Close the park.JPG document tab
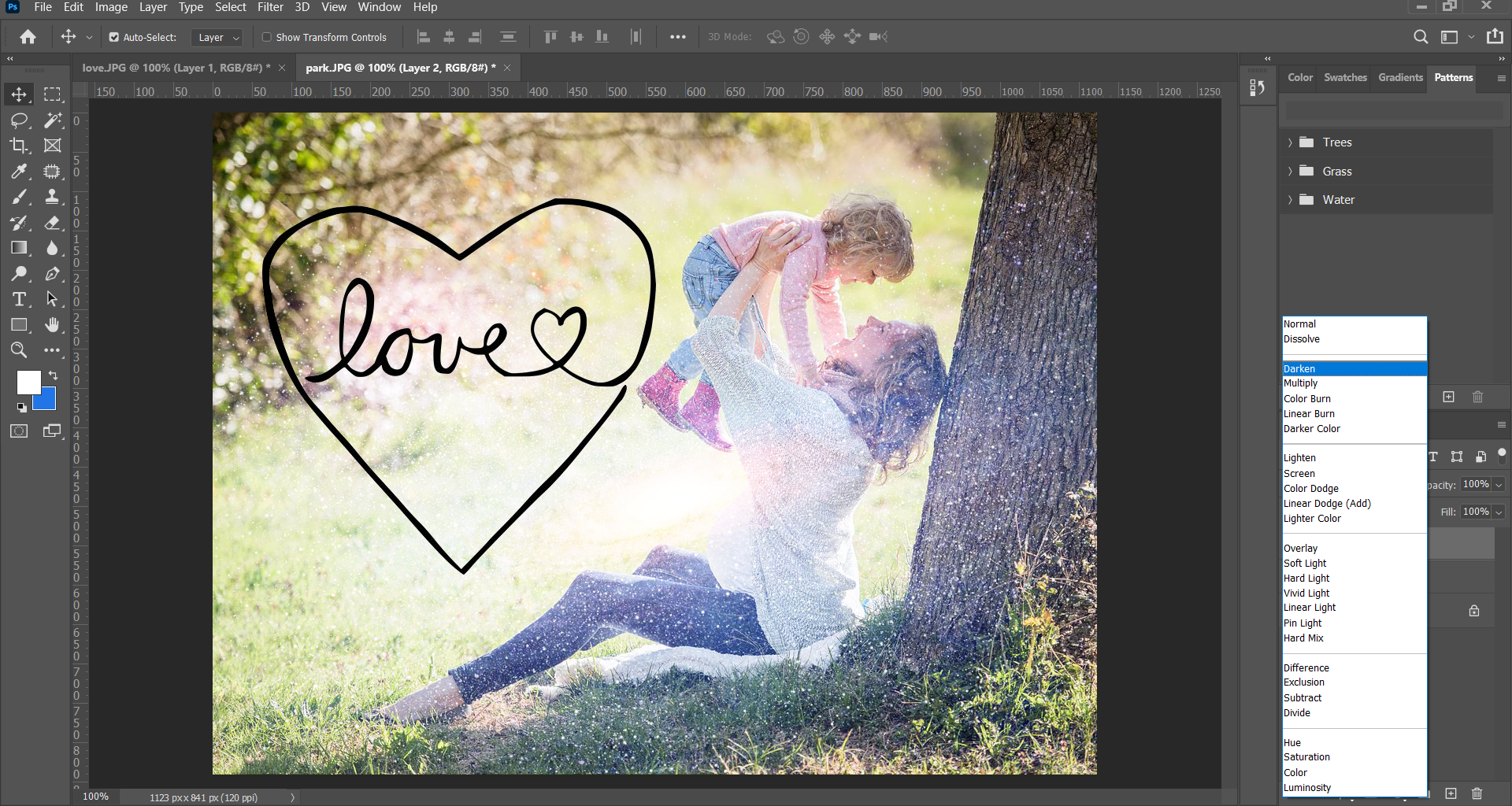Viewport: 1512px width, 806px height. 507,68
